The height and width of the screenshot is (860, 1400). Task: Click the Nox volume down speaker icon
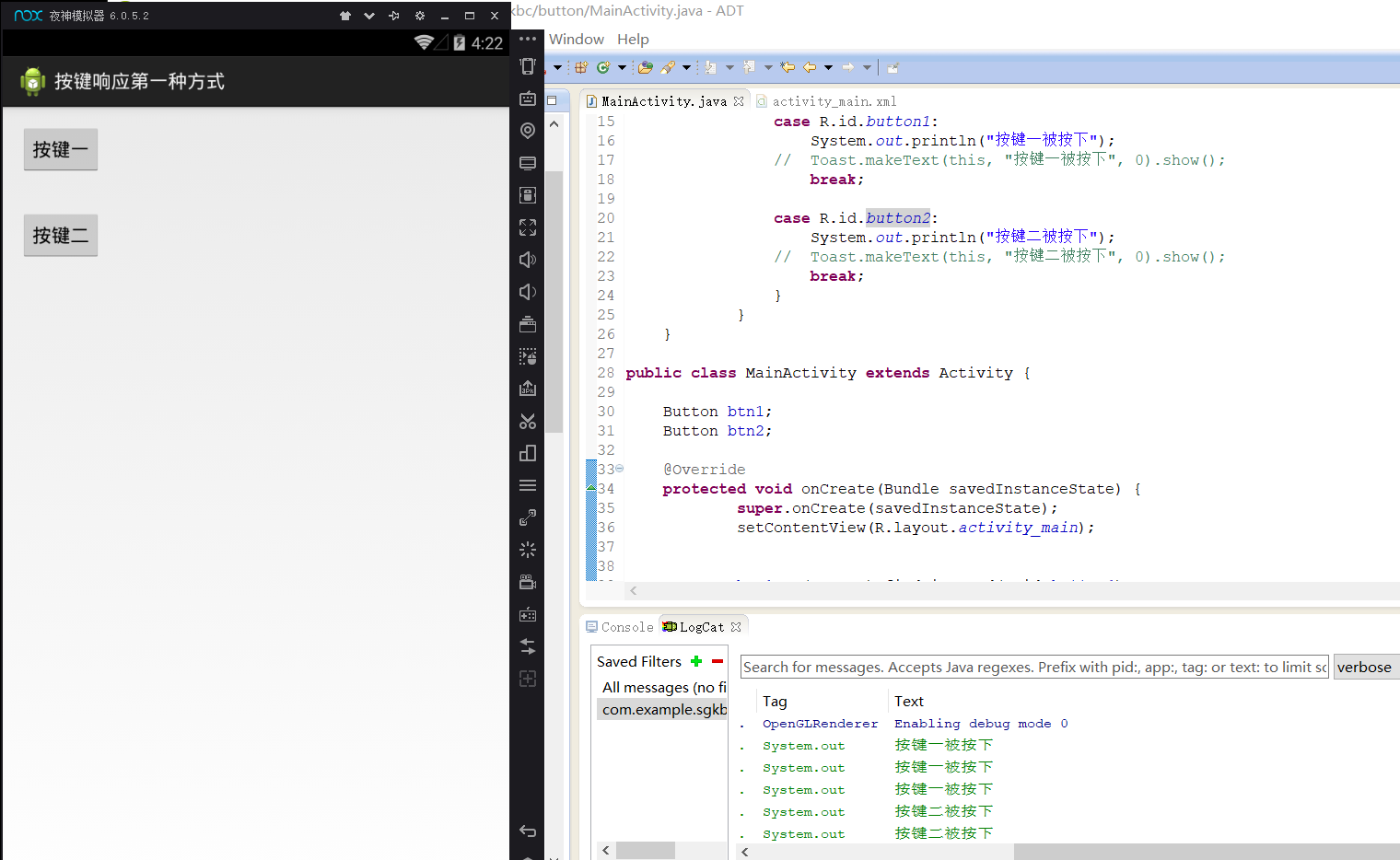point(528,292)
